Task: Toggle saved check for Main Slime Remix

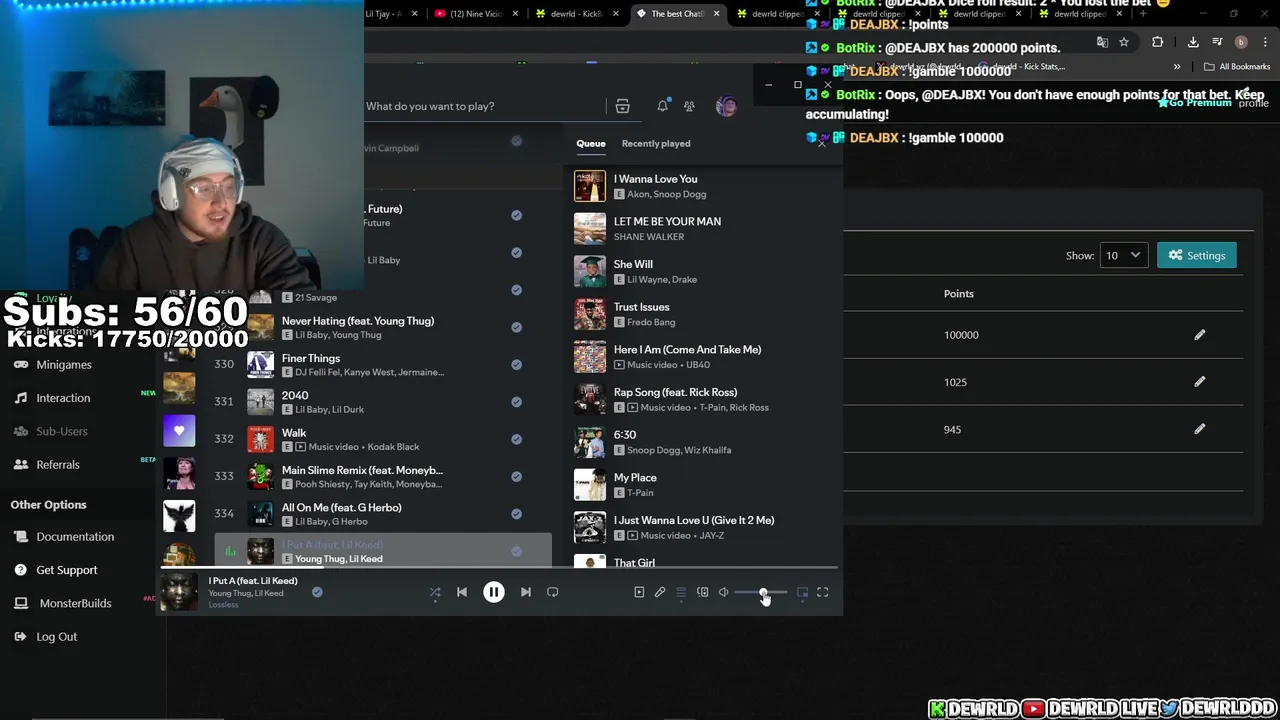Action: (x=516, y=476)
